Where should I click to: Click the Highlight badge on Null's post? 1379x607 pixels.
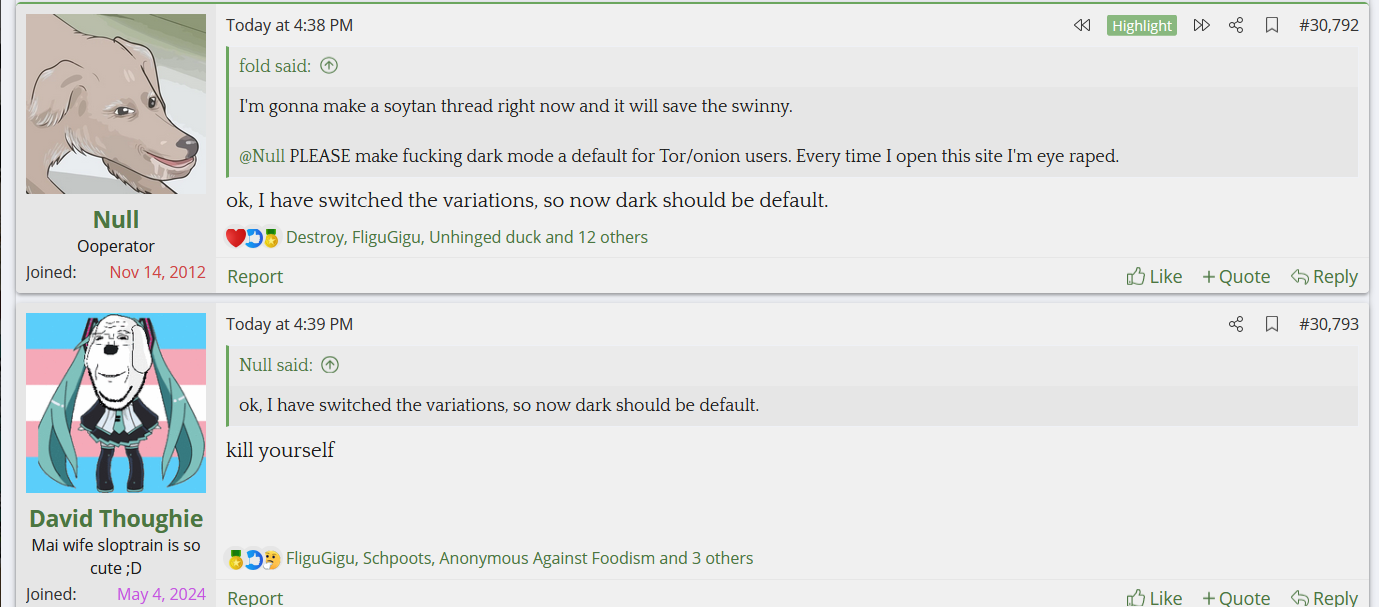(x=1141, y=26)
